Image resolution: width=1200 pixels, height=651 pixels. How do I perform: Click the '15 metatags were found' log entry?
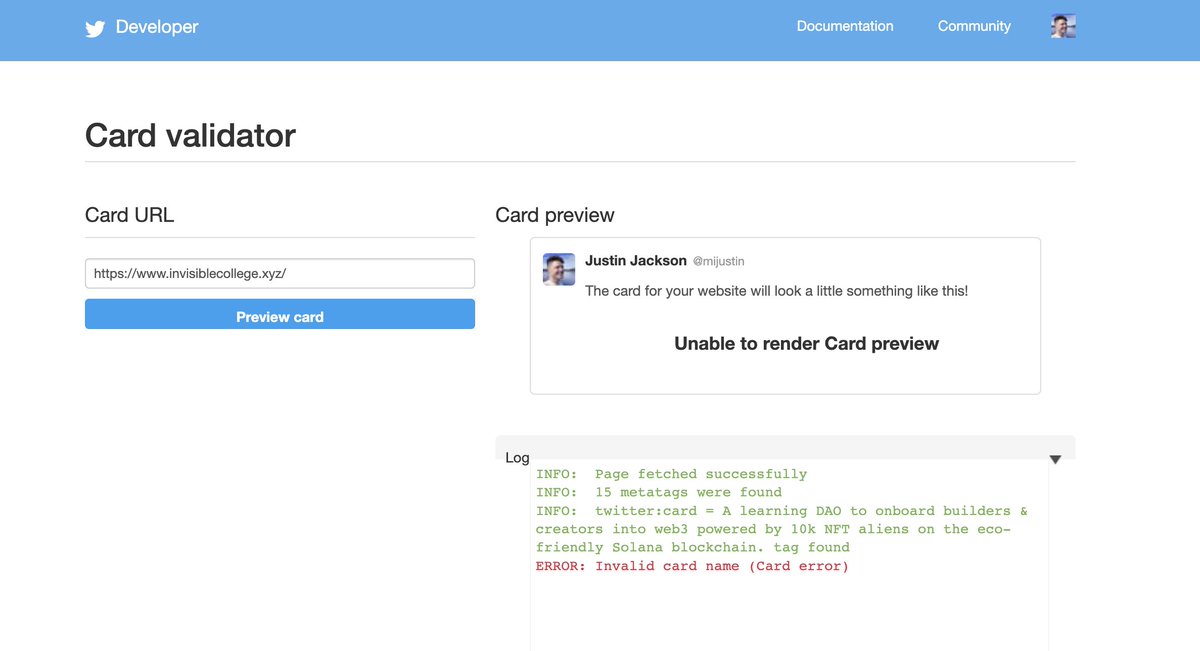point(659,492)
